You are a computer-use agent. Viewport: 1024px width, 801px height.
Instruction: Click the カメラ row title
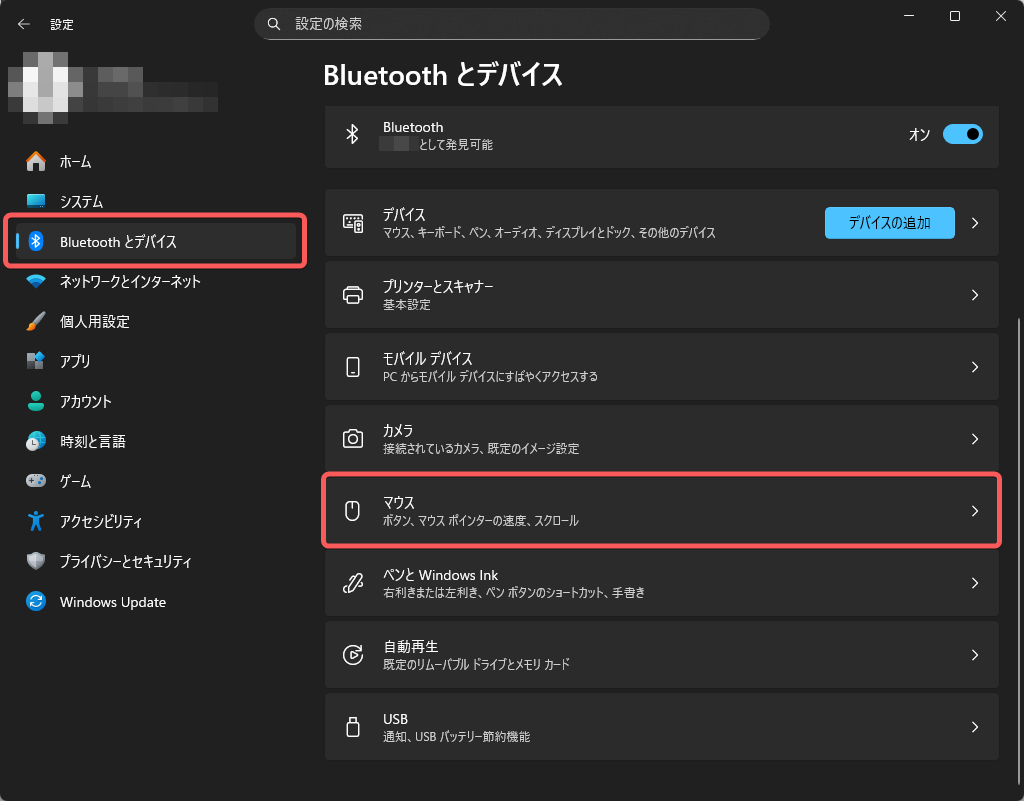pos(398,431)
